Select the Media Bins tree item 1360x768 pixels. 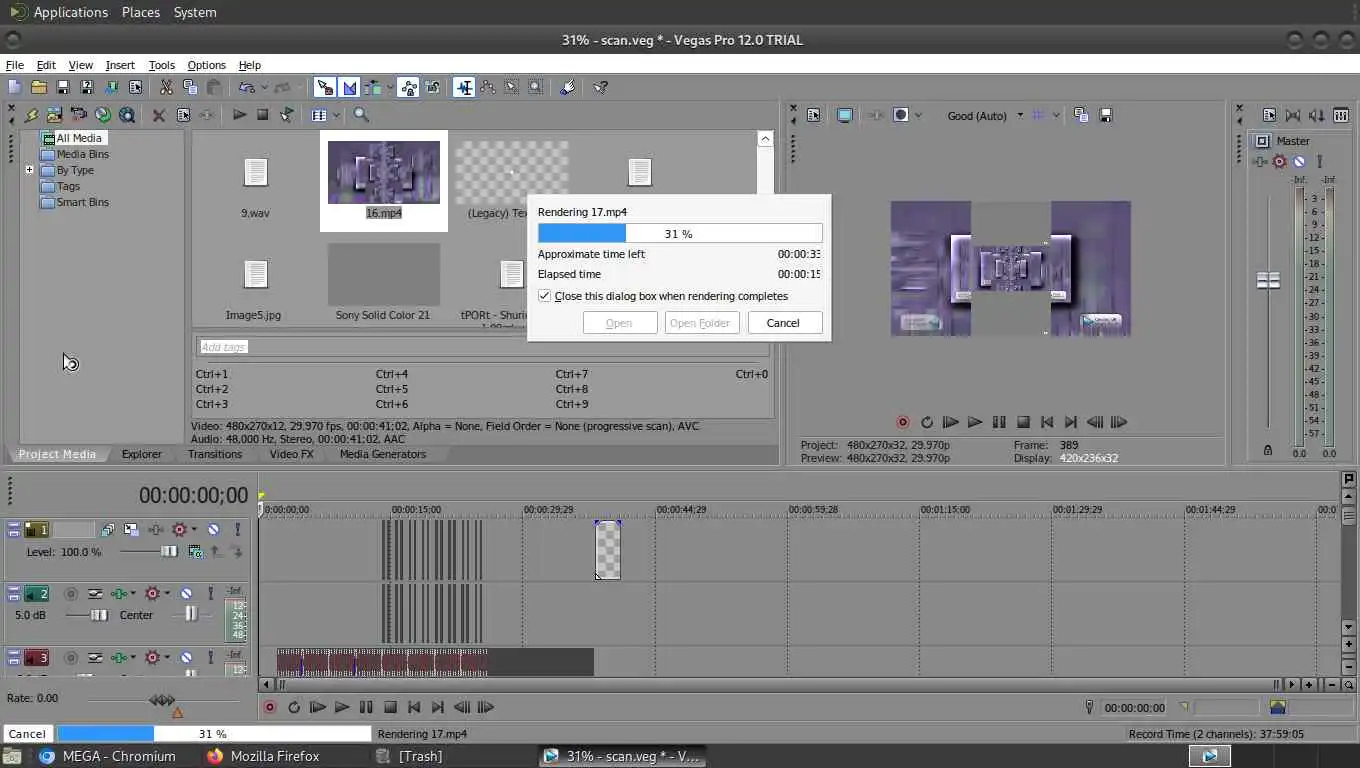[82, 154]
